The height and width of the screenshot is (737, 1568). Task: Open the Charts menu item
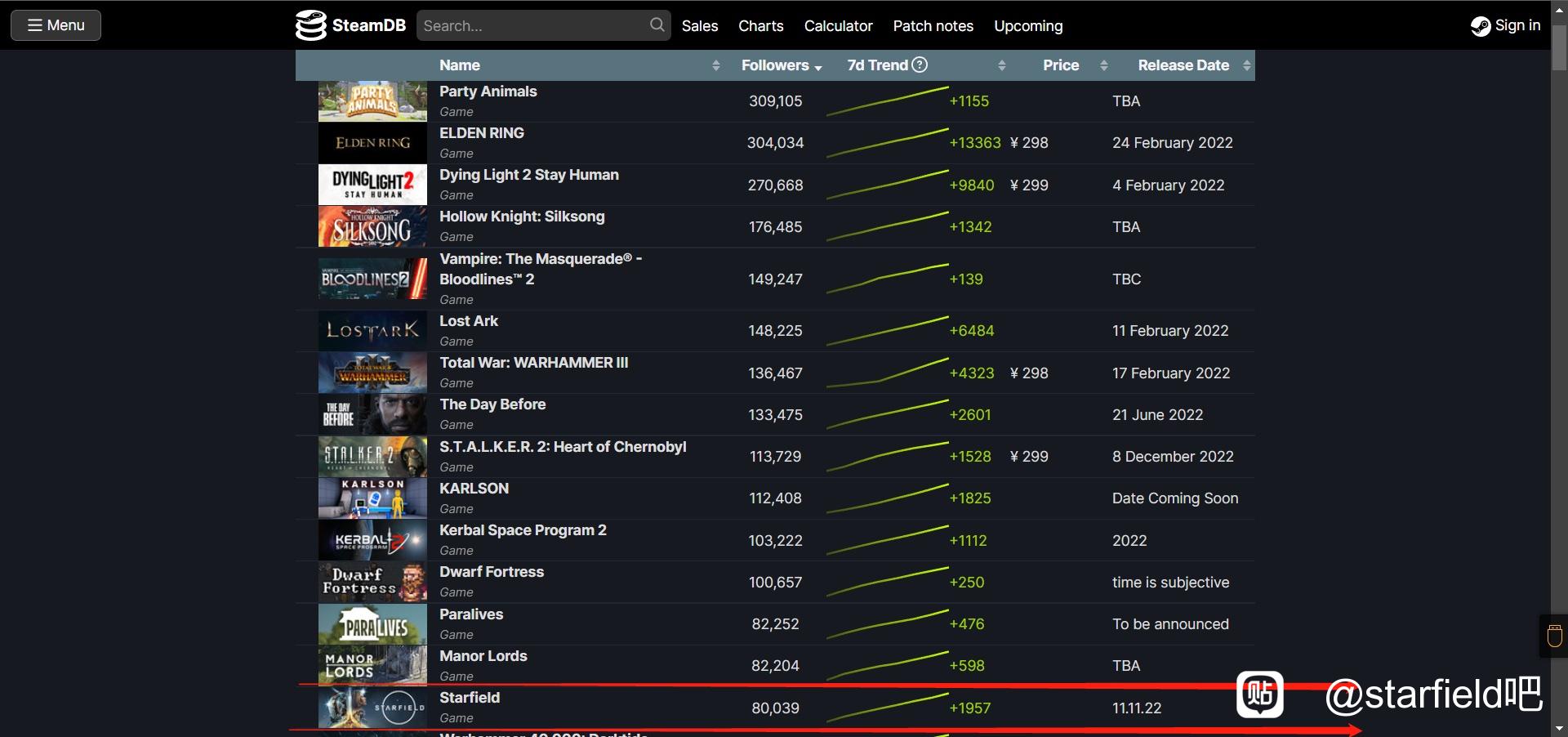coord(761,26)
